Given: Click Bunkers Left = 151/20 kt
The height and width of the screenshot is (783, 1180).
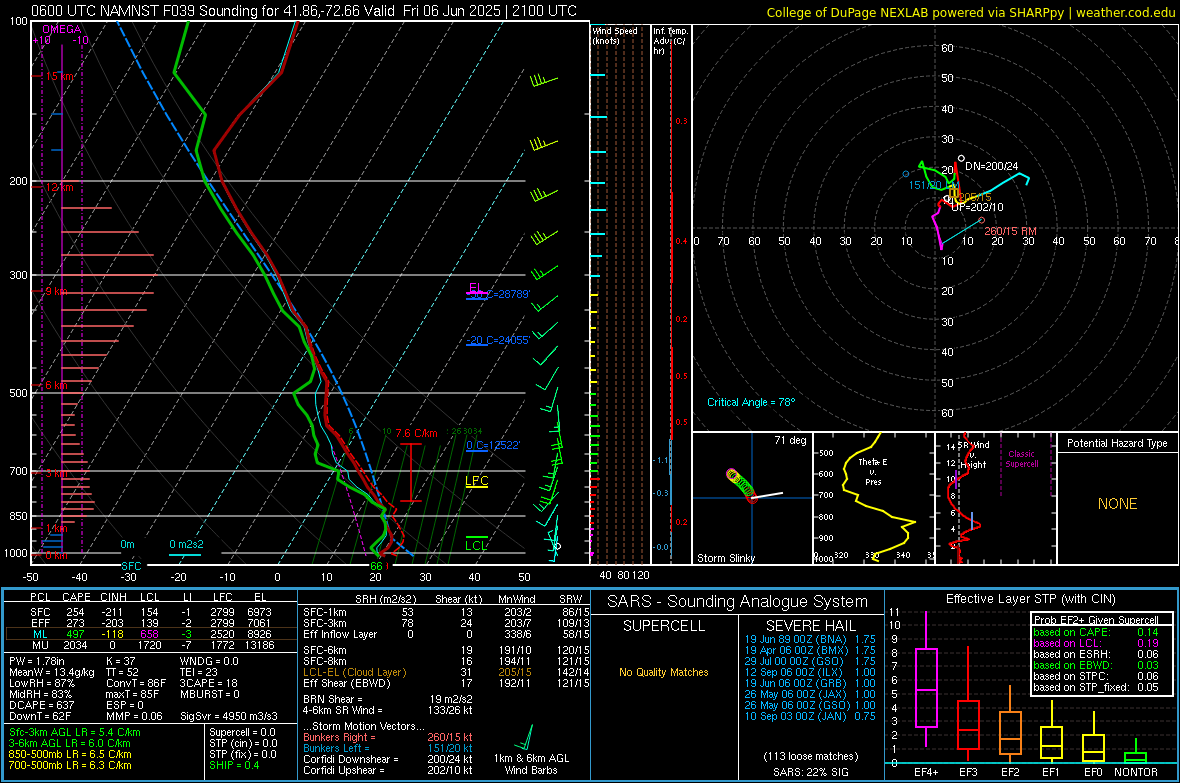Looking at the screenshot, I should pyautogui.click(x=388, y=748).
